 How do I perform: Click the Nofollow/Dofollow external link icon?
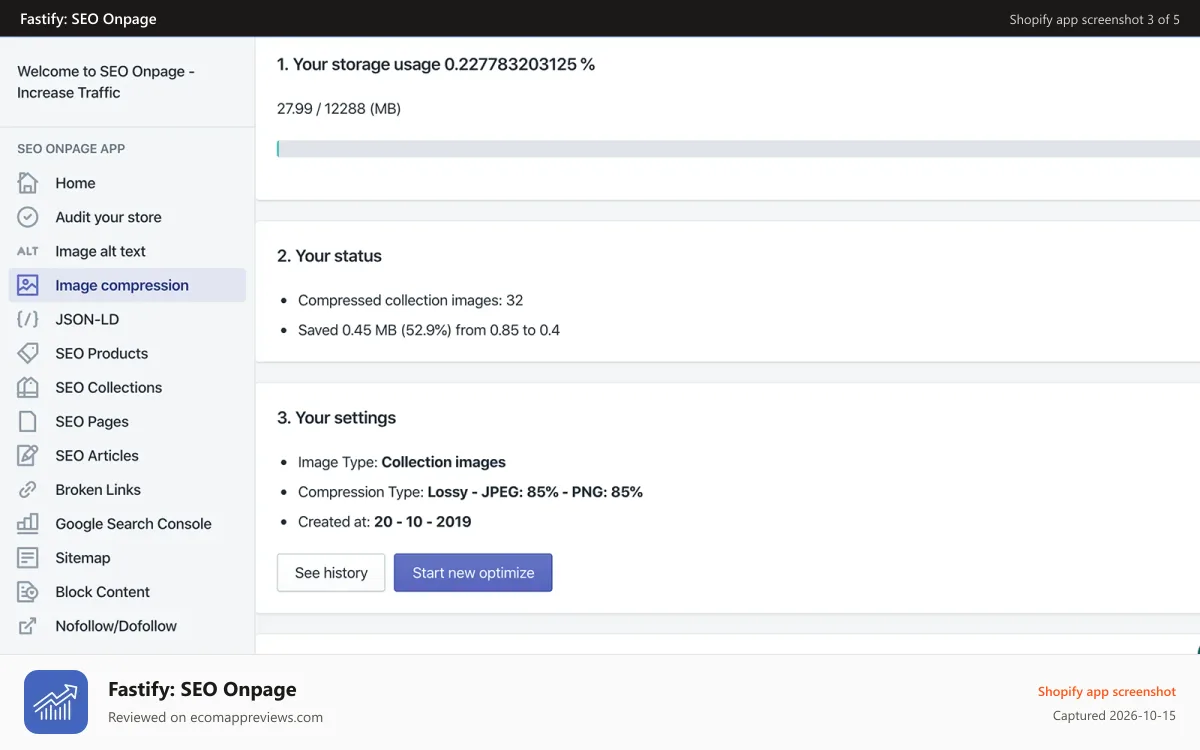coord(28,625)
